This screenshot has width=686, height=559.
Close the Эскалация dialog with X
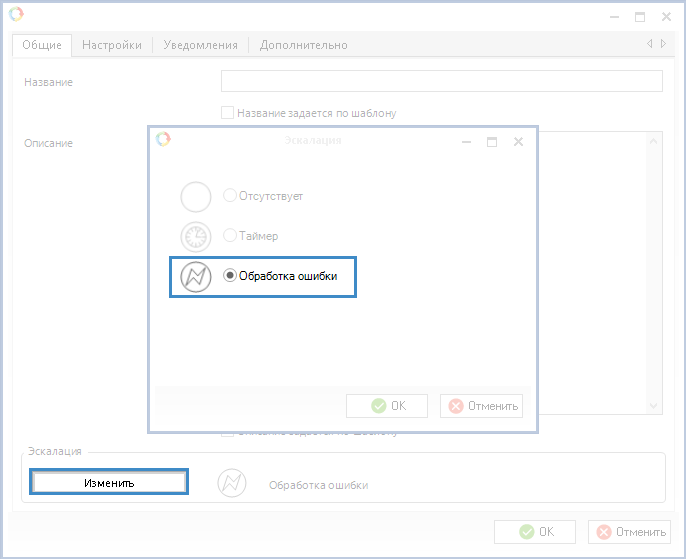518,142
